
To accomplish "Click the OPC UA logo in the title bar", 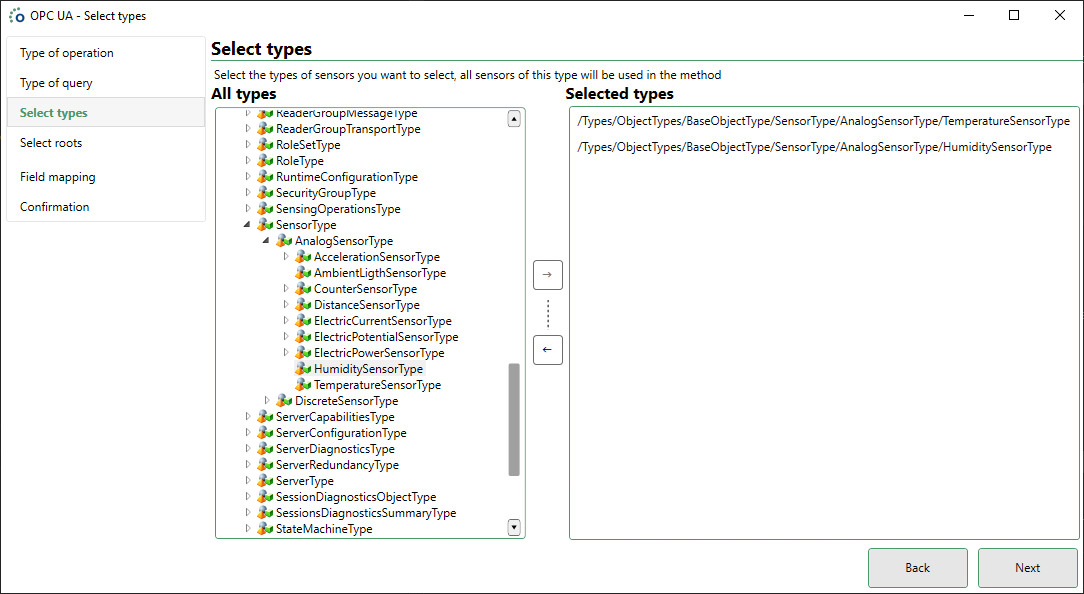I will tap(15, 15).
